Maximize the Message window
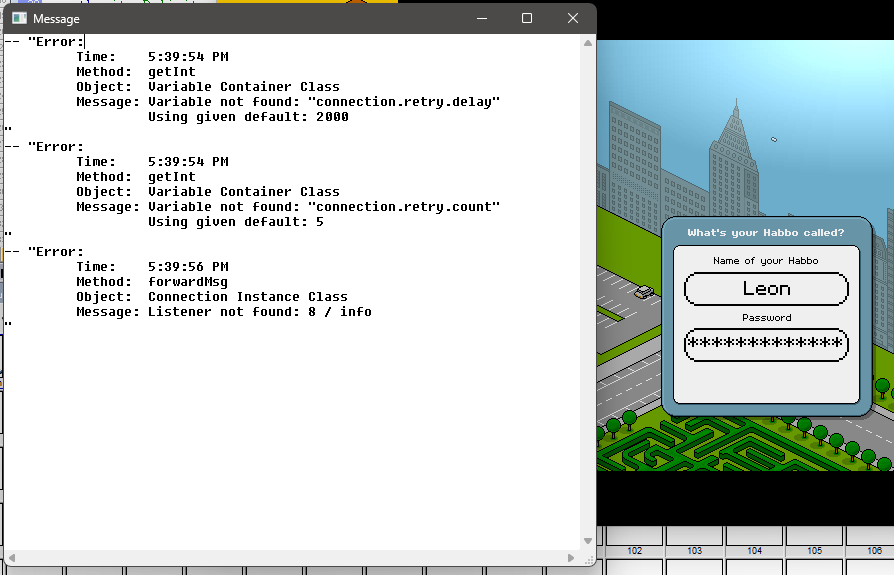This screenshot has height=575, width=894. pyautogui.click(x=527, y=18)
